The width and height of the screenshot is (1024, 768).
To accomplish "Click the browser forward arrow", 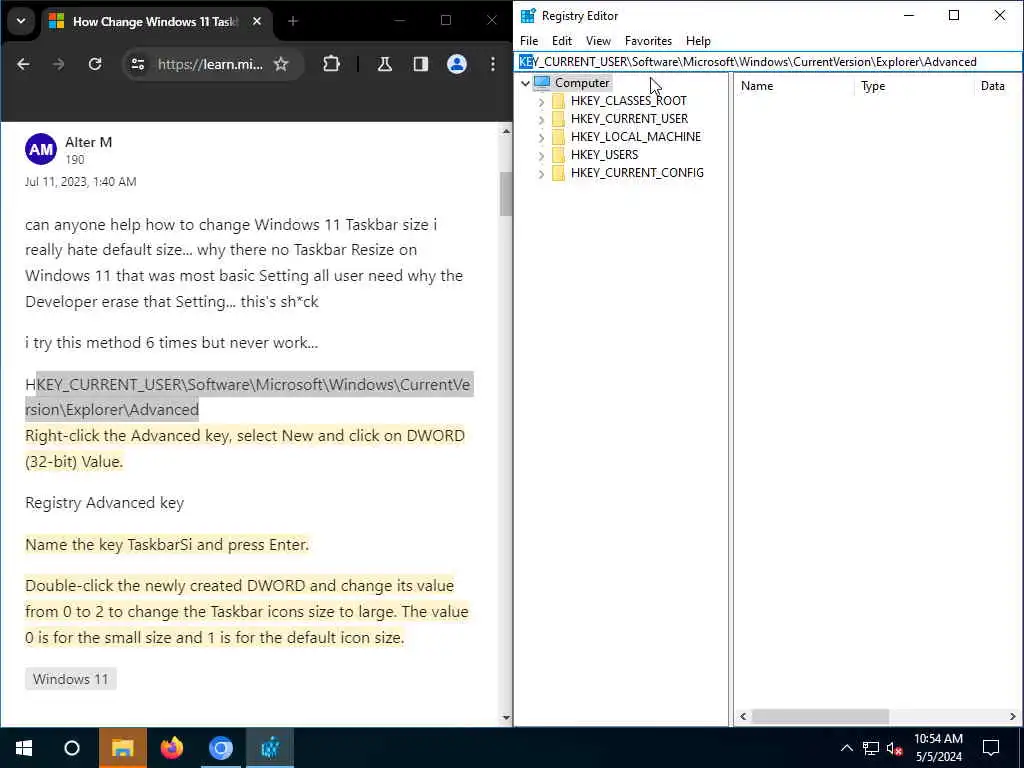I will pos(59,64).
